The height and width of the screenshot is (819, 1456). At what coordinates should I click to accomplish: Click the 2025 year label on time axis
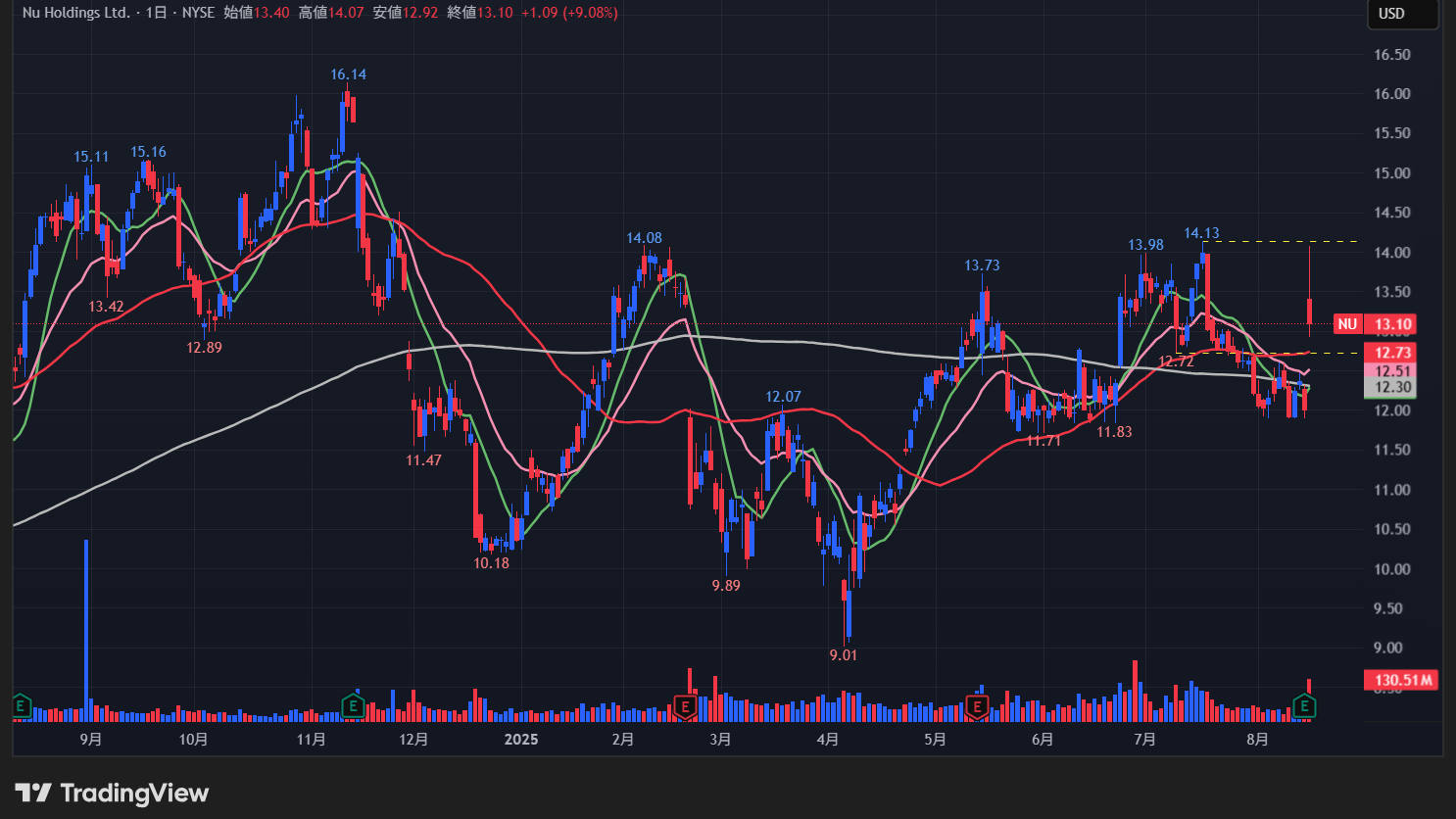[521, 740]
